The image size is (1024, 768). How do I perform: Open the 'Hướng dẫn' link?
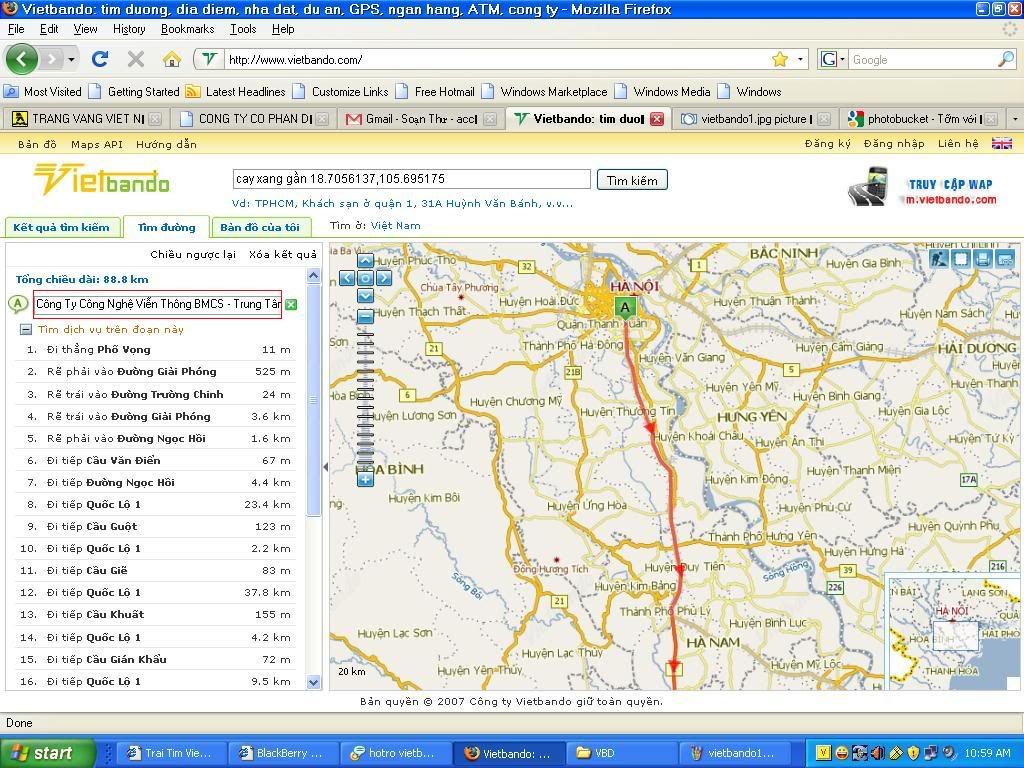(166, 144)
